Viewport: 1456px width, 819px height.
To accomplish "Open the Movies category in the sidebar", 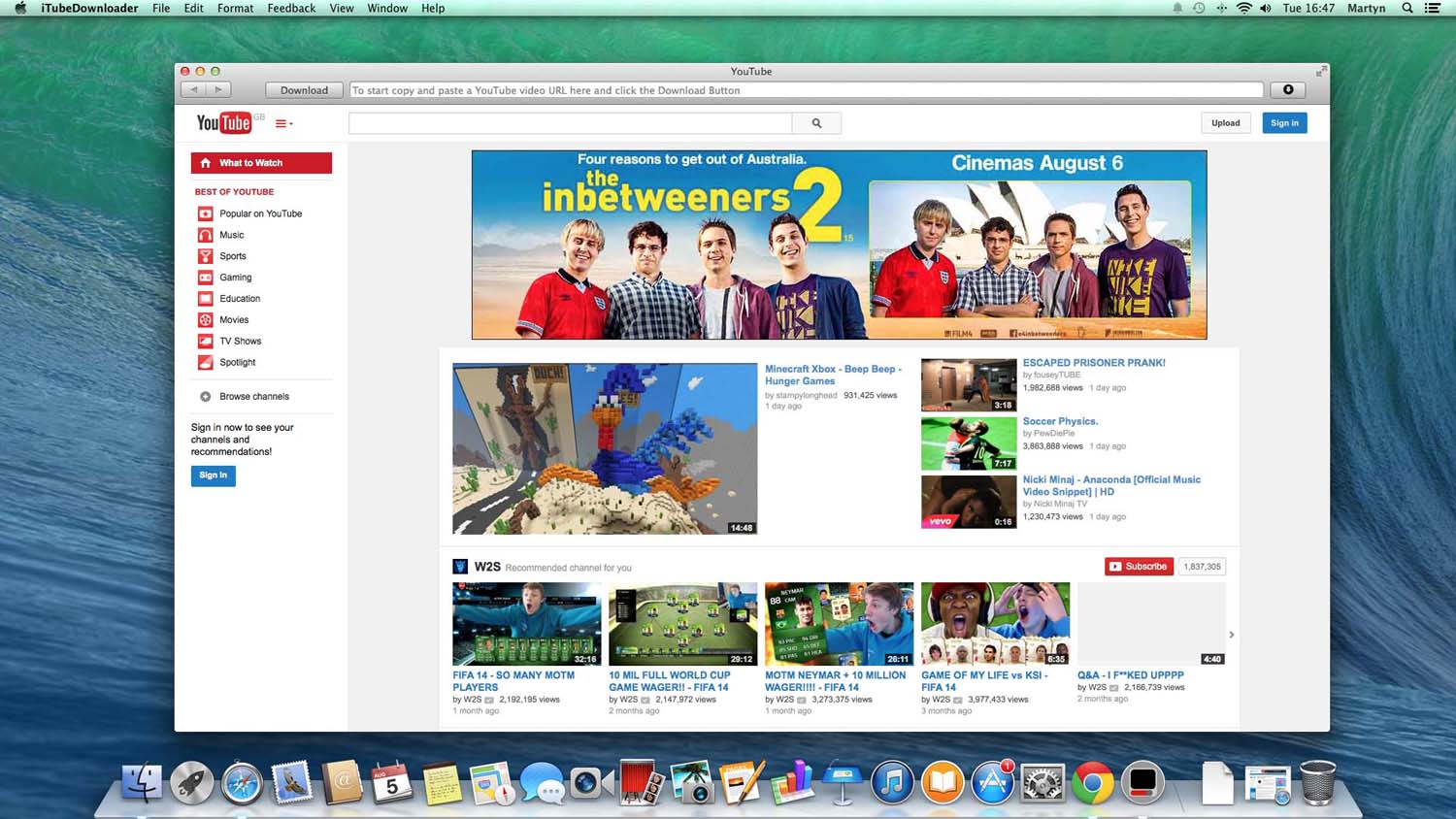I will point(223,320).
